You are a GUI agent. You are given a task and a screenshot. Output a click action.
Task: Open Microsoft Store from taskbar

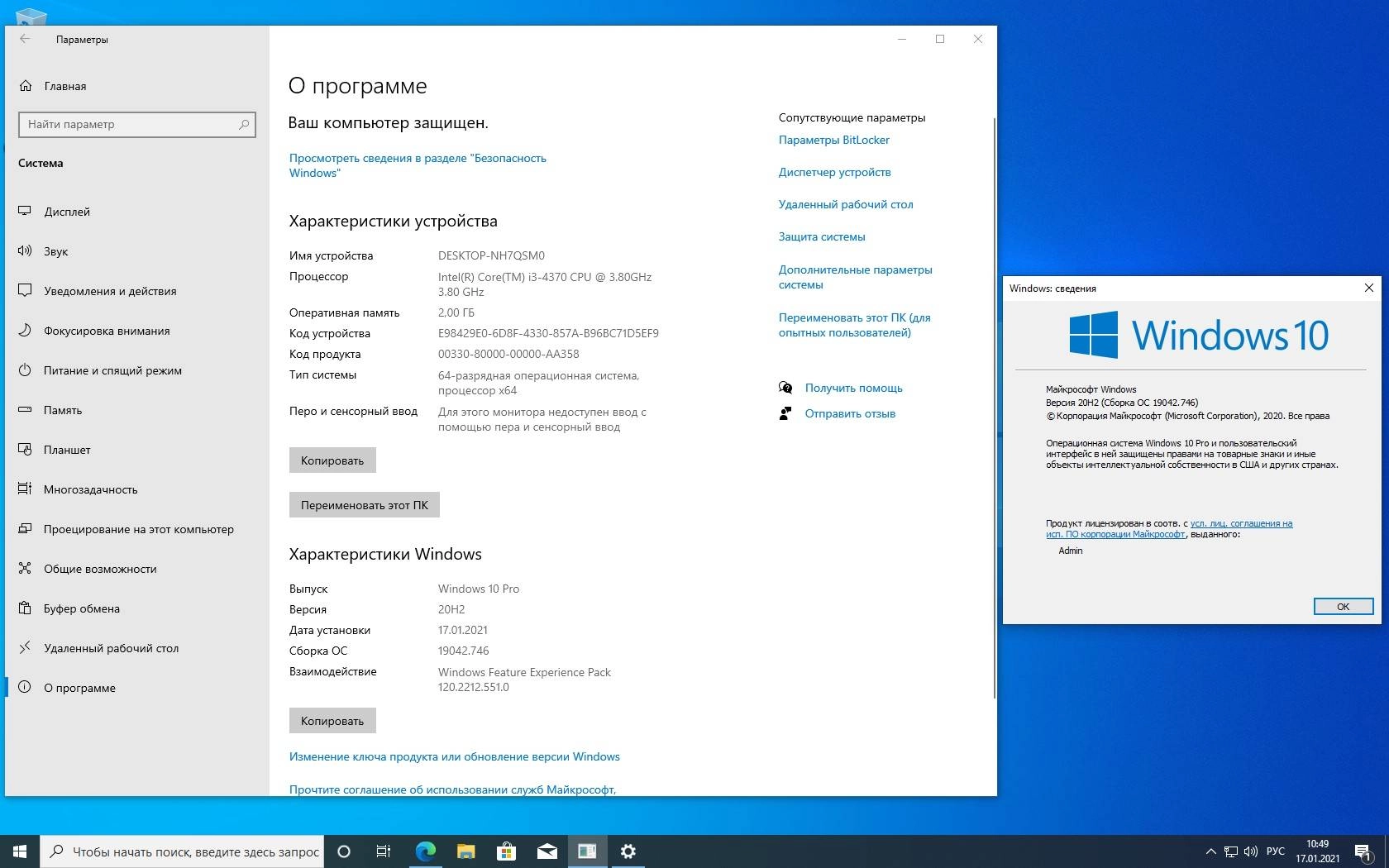tap(506, 851)
